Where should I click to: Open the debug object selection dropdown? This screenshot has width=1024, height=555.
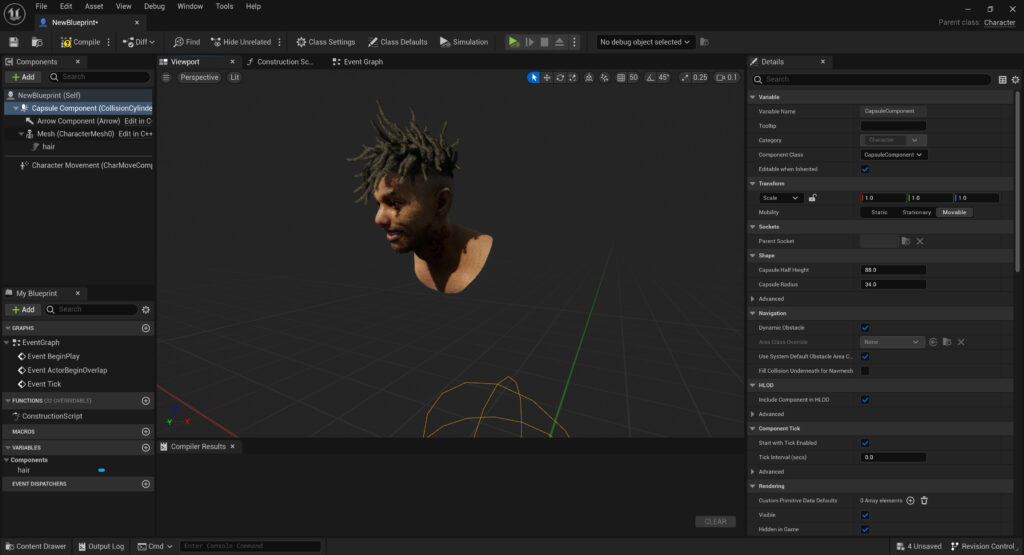(x=645, y=42)
